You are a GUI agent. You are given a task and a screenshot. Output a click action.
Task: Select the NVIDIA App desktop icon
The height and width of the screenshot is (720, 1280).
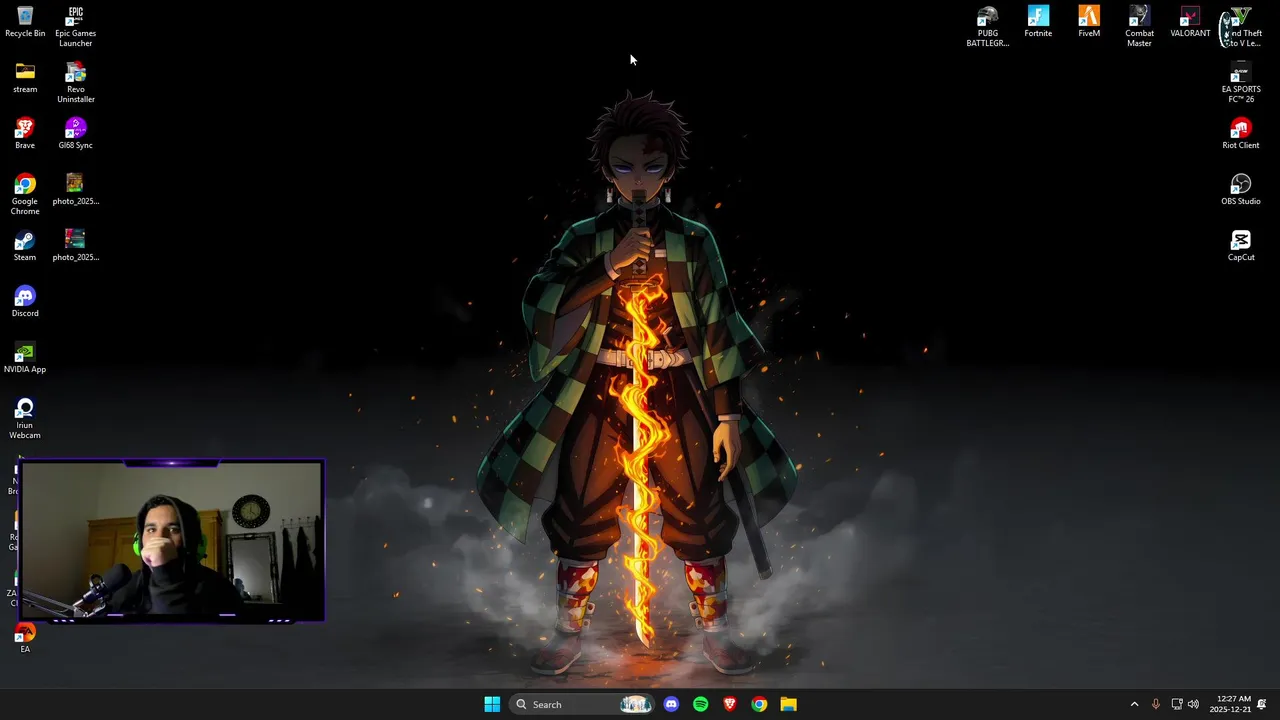click(25, 358)
